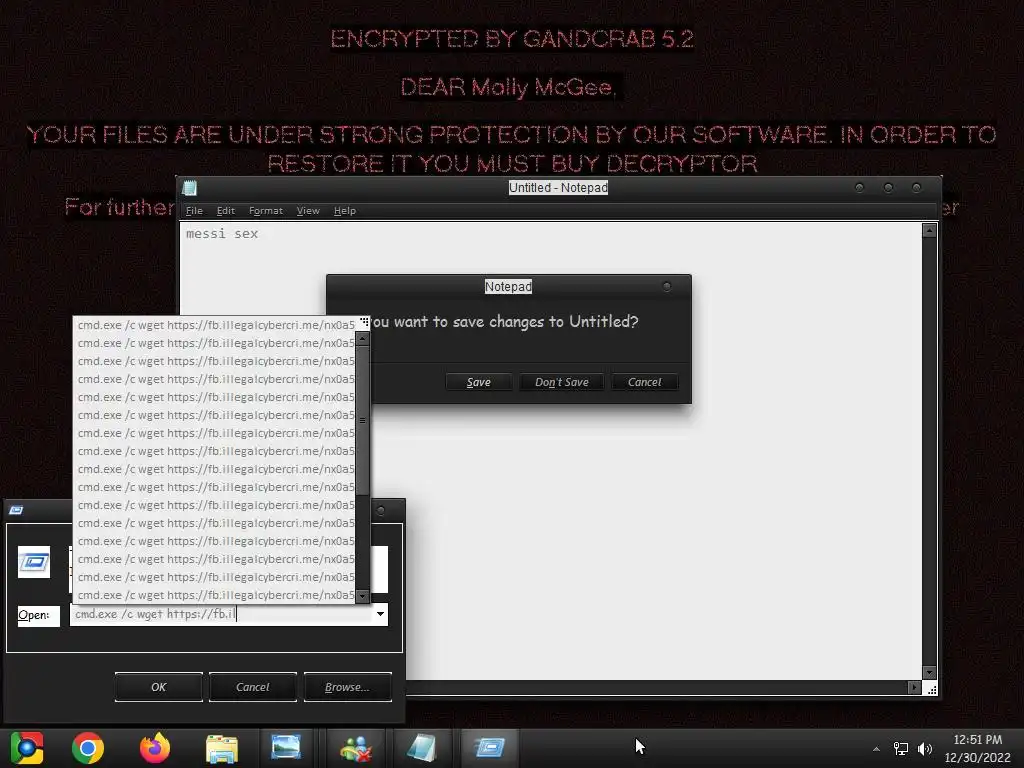The width and height of the screenshot is (1024, 768).
Task: Close the Run dialog window
Action: click(x=381, y=510)
